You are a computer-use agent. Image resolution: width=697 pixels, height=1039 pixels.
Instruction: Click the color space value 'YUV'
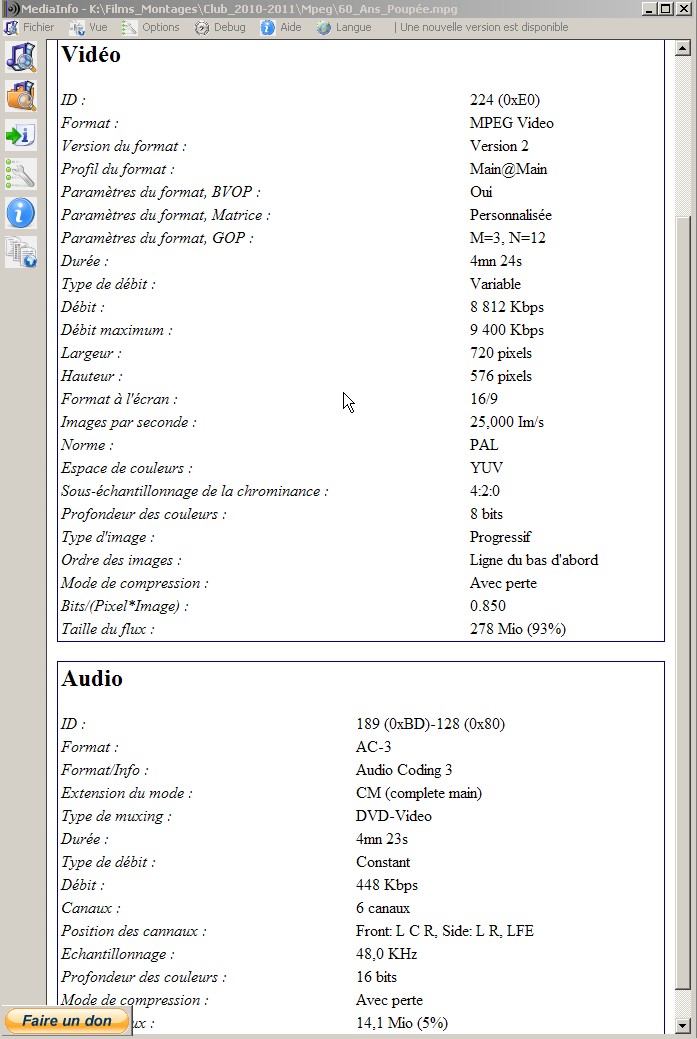[486, 468]
